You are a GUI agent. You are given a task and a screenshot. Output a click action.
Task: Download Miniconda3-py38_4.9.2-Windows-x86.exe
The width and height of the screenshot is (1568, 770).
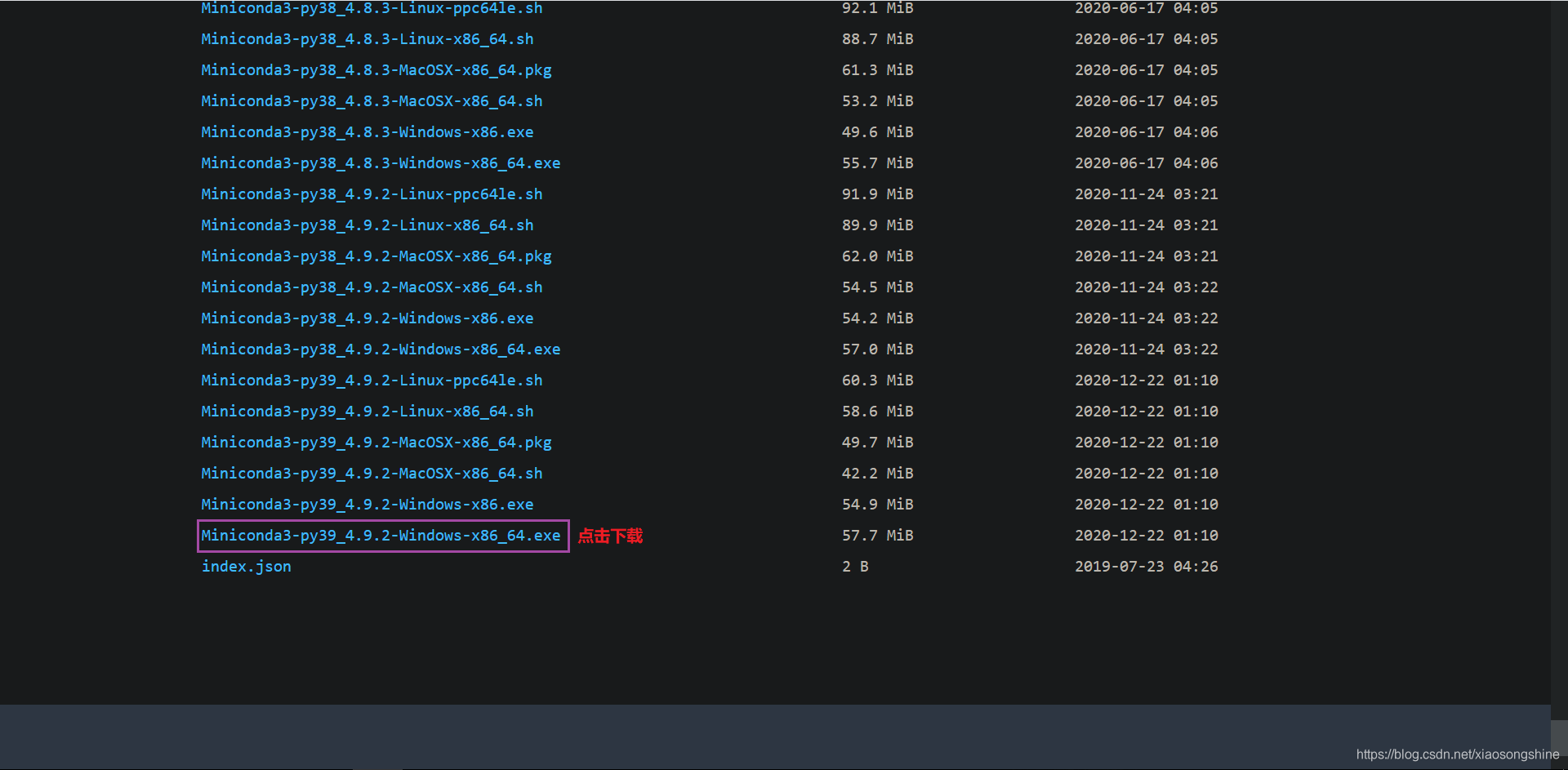pyautogui.click(x=367, y=318)
